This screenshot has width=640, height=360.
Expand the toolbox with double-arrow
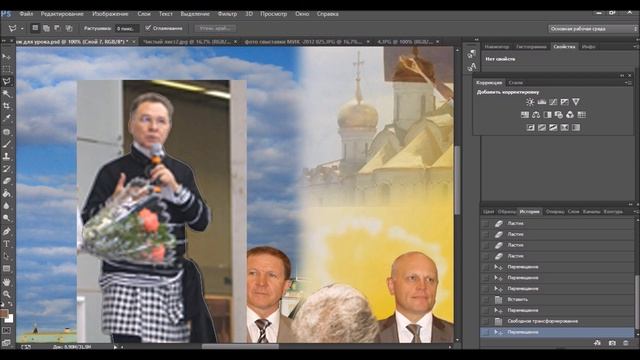[4, 41]
